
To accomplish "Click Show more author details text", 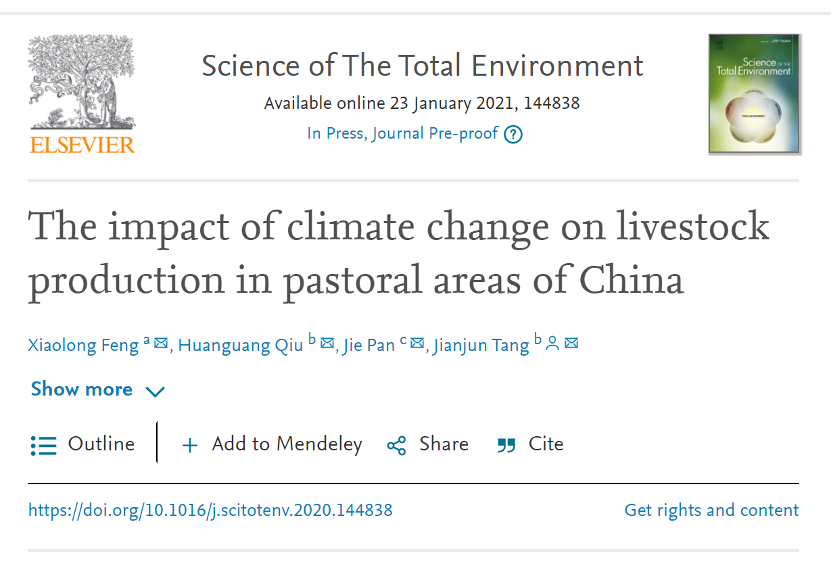I will 81,389.
